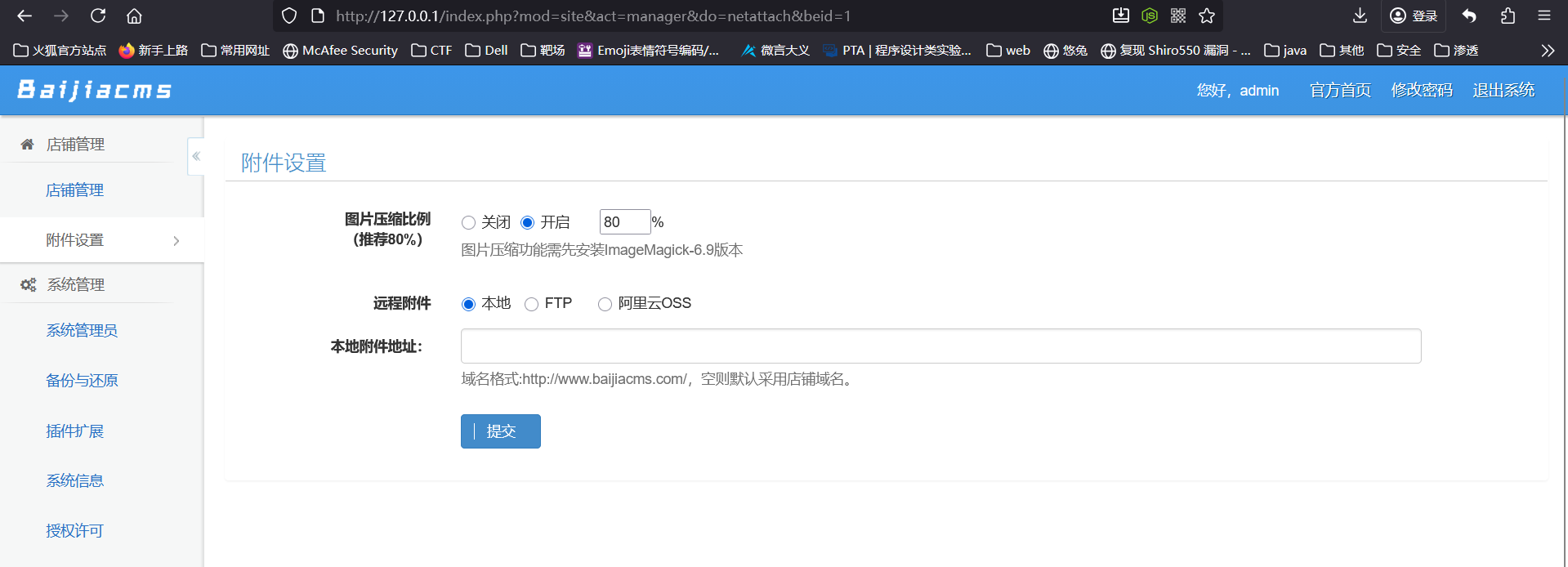Click the browser reload icon
Image resolution: width=1568 pixels, height=567 pixels.
pos(98,16)
